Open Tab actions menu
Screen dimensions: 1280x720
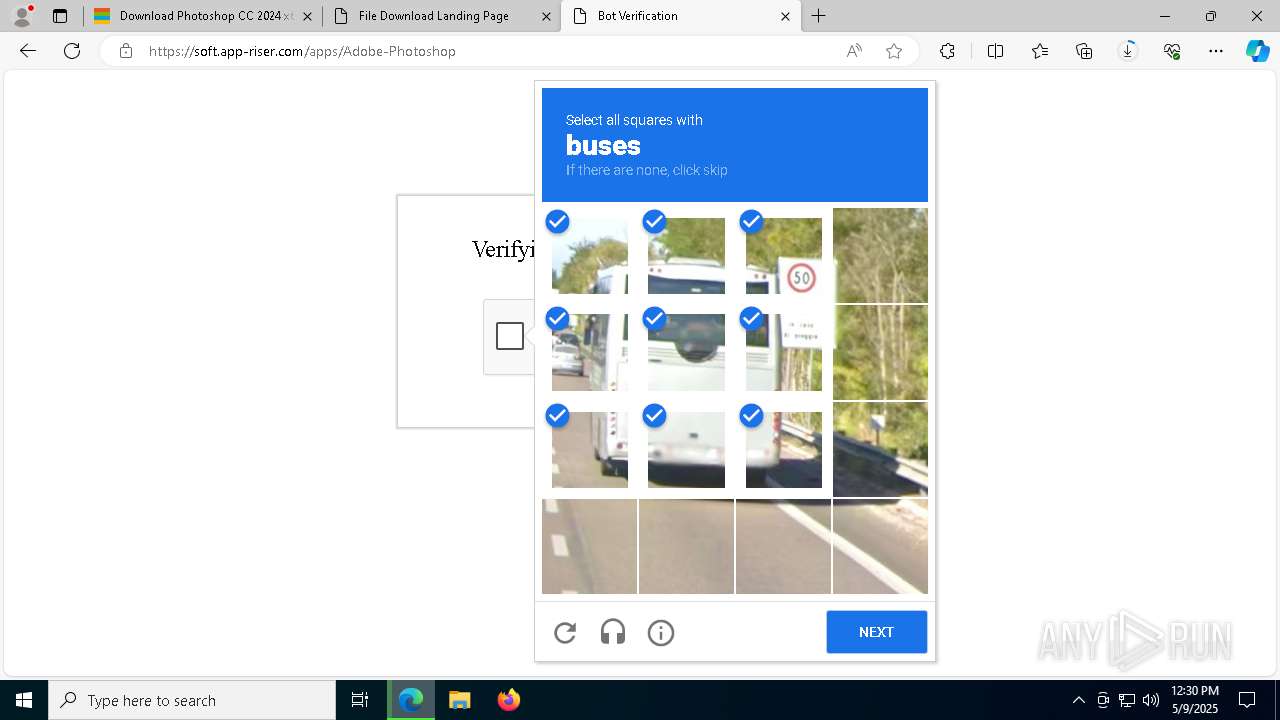pyautogui.click(x=60, y=16)
